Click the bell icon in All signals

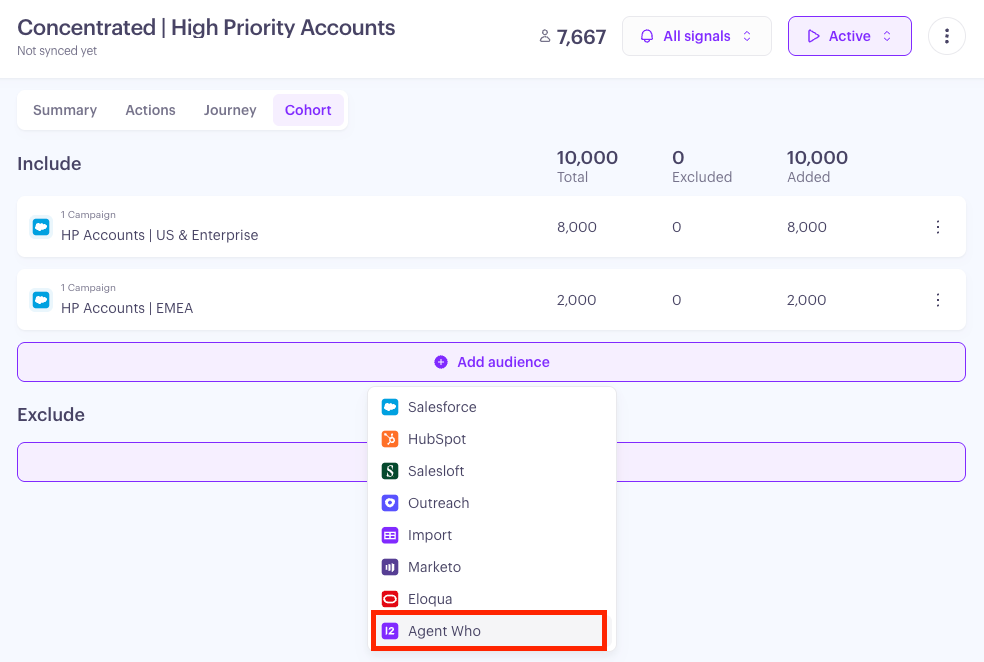[x=646, y=36]
